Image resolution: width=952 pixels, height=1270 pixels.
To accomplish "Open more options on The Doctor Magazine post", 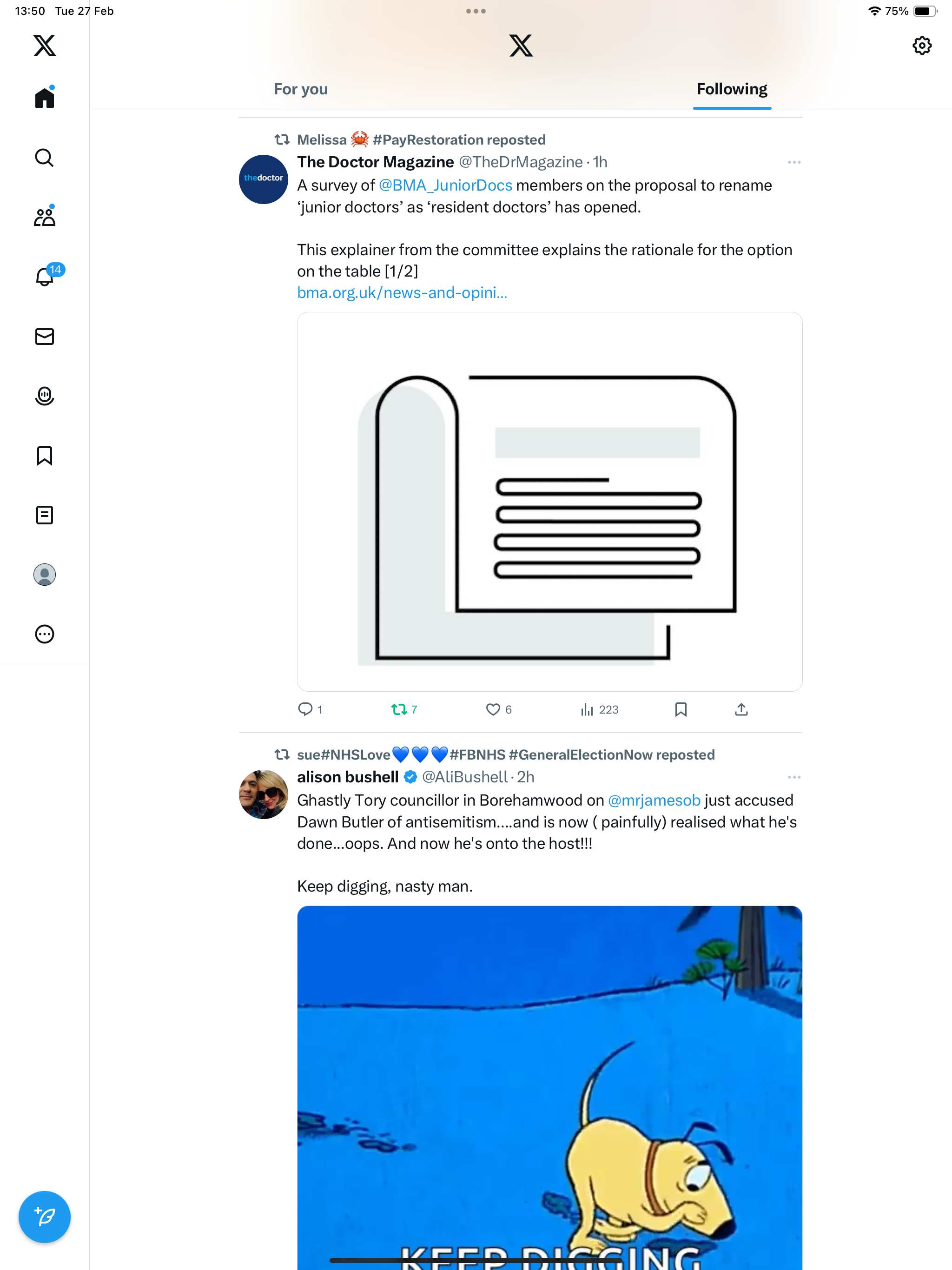I will tap(794, 163).
